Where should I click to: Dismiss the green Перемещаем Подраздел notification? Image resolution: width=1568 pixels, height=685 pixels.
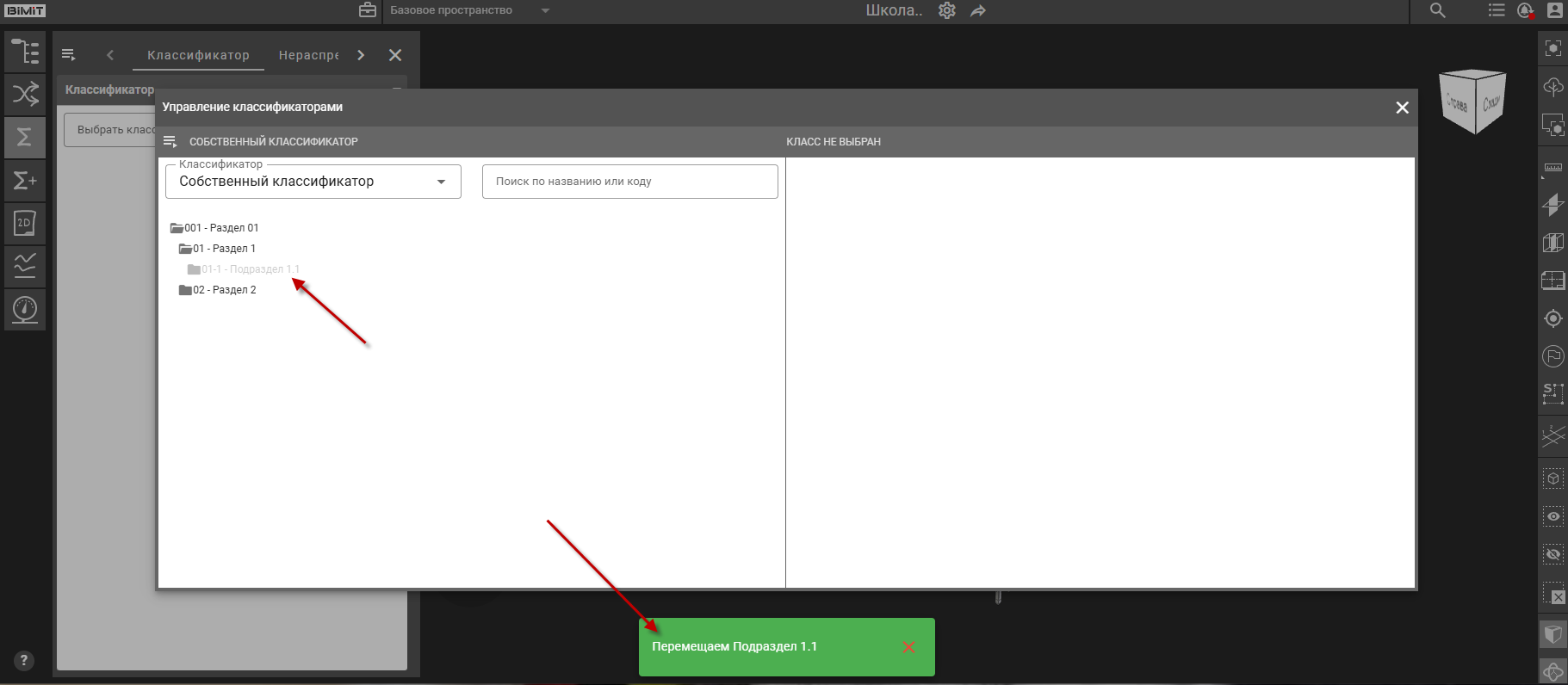pos(908,647)
